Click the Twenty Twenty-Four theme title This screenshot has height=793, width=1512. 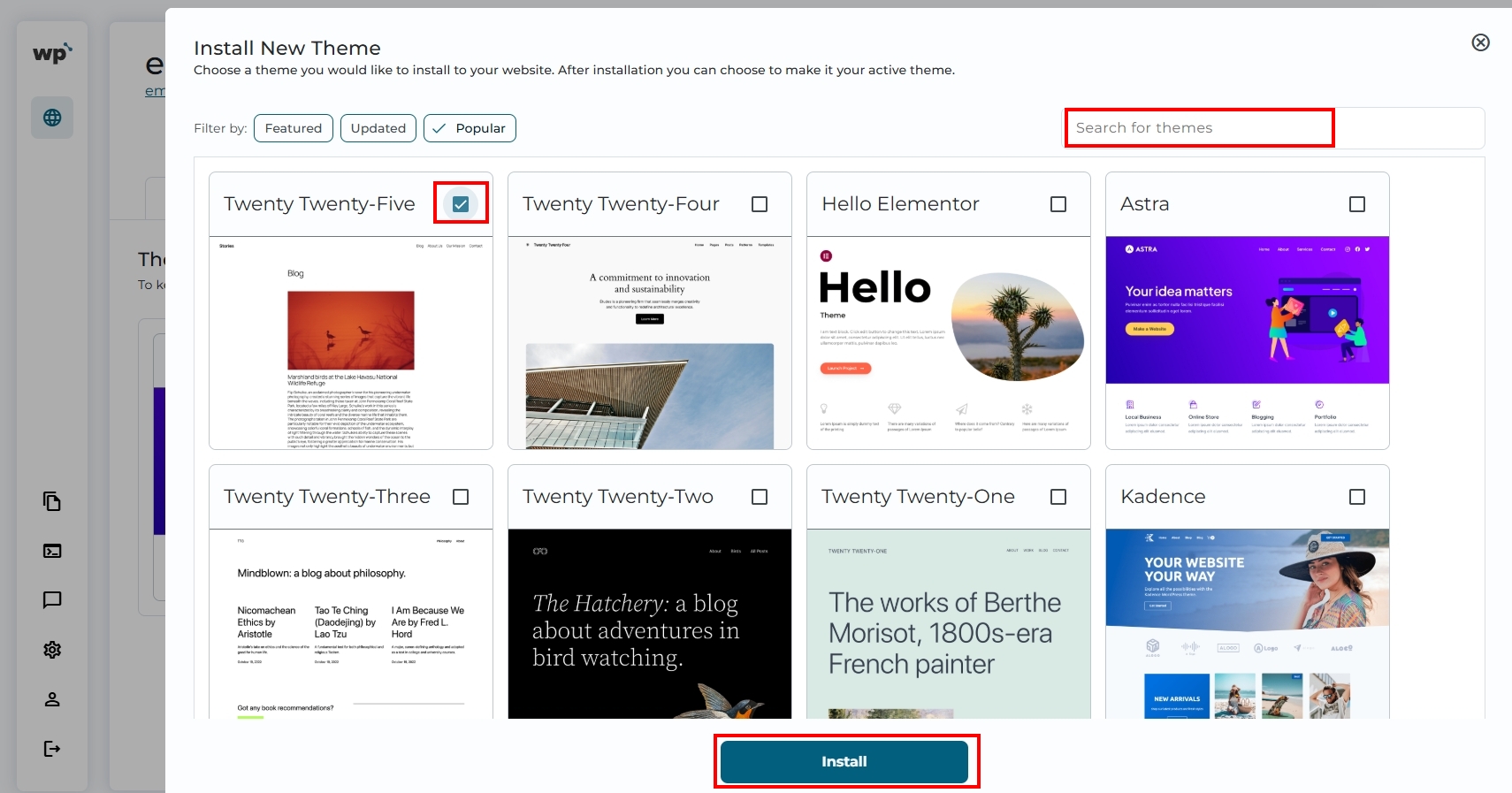[x=621, y=204]
